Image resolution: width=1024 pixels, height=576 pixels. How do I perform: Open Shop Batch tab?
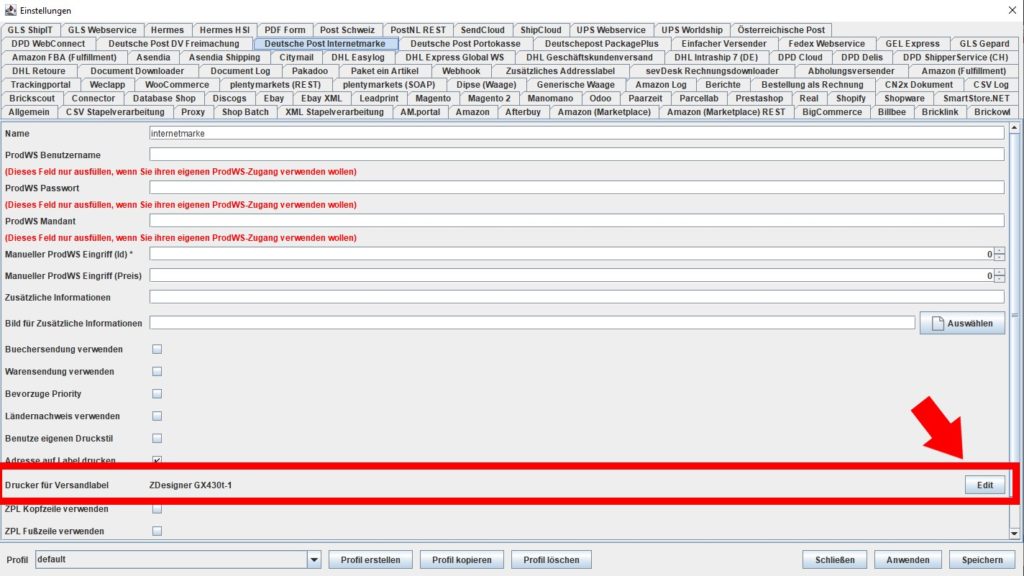tap(245, 112)
